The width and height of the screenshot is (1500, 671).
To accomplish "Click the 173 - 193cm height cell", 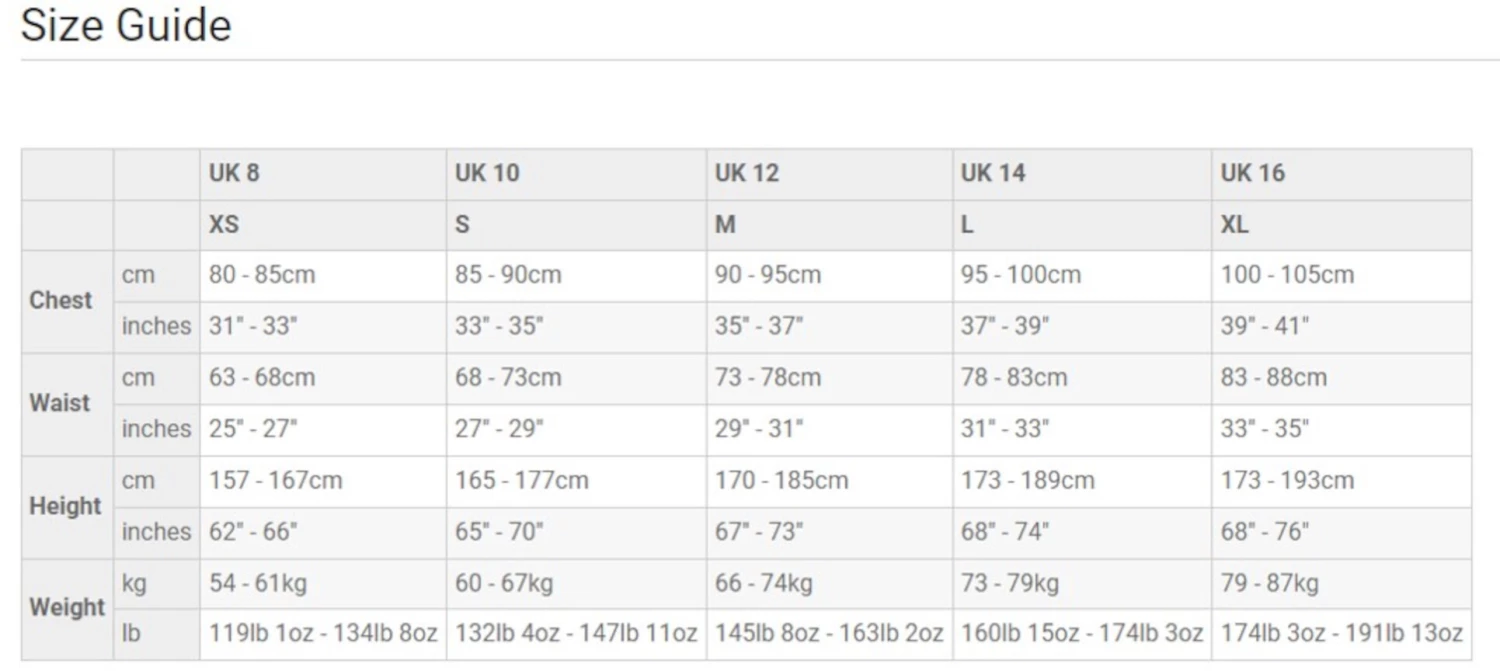I will point(1287,480).
